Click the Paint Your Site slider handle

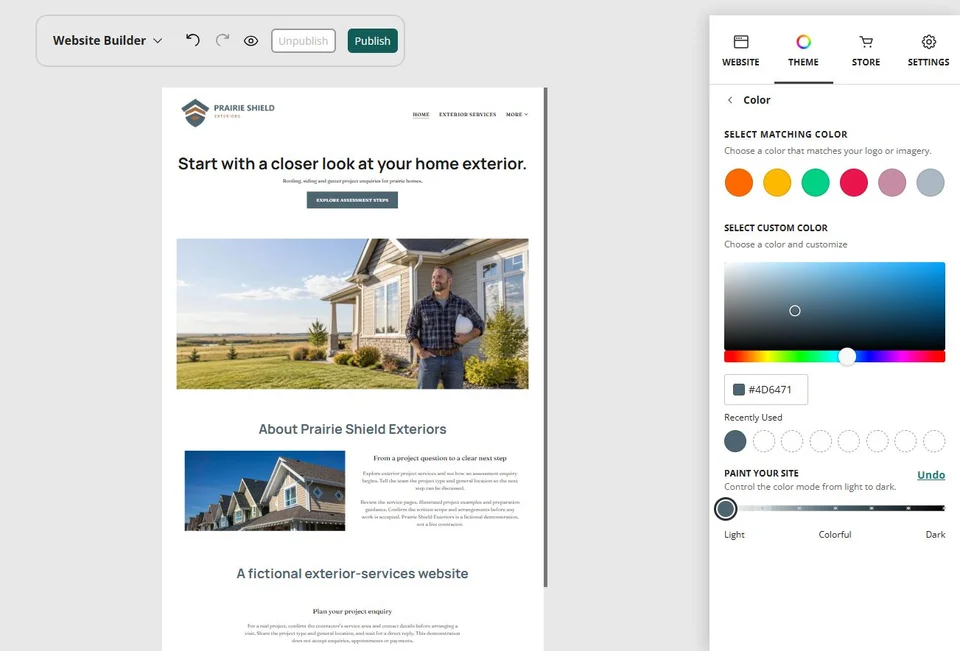click(x=726, y=508)
